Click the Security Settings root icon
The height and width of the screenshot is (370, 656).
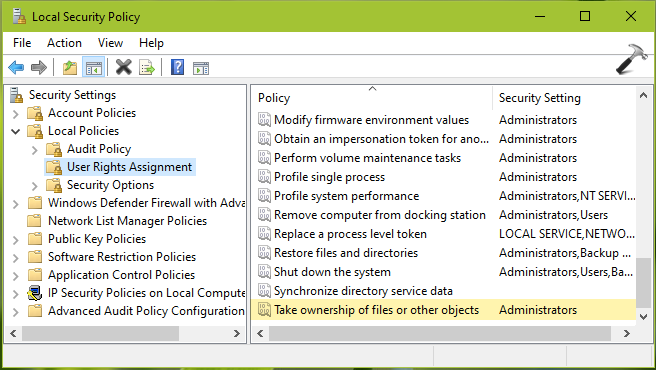(x=16, y=95)
